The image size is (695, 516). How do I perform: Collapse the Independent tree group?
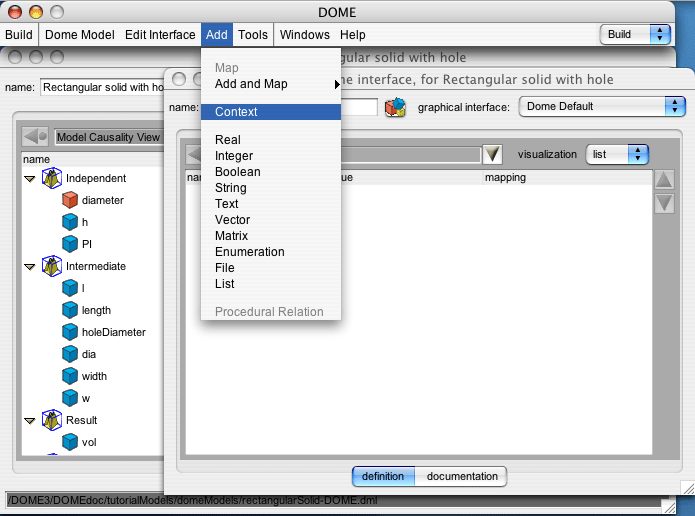[x=30, y=179]
